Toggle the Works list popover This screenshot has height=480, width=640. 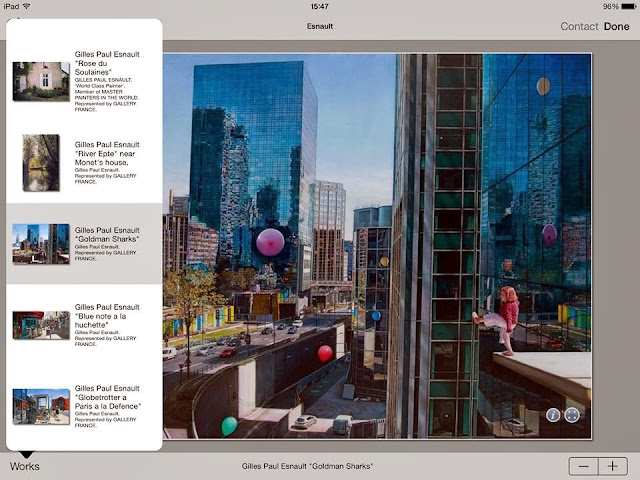point(25,466)
